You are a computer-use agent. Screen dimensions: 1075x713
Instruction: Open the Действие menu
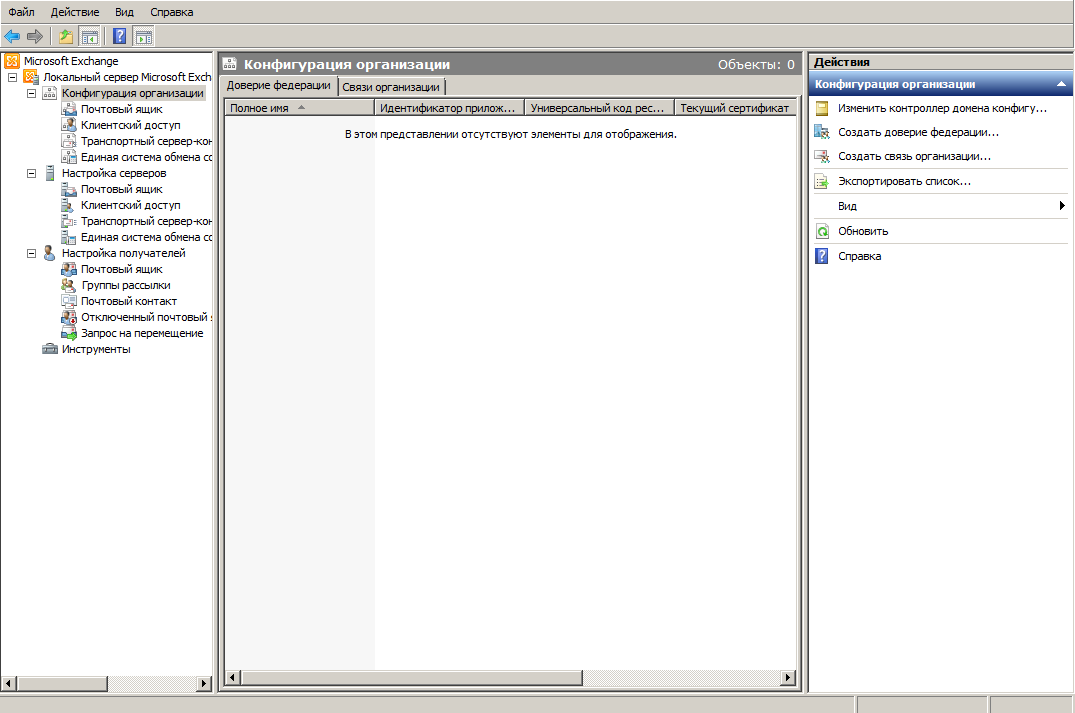click(75, 12)
